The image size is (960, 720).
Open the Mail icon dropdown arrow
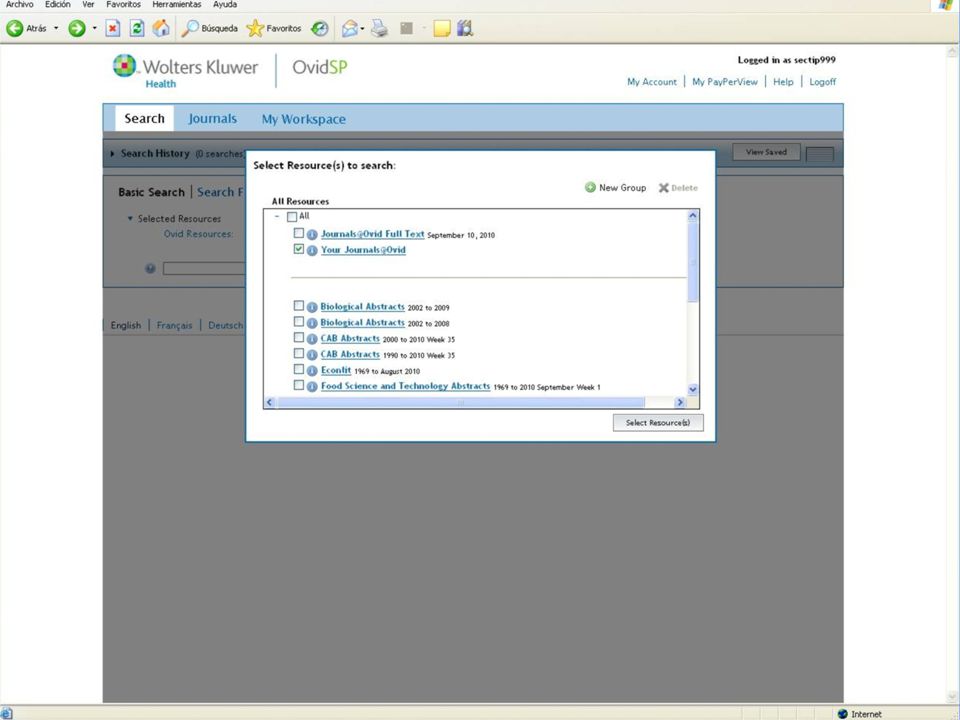point(362,28)
